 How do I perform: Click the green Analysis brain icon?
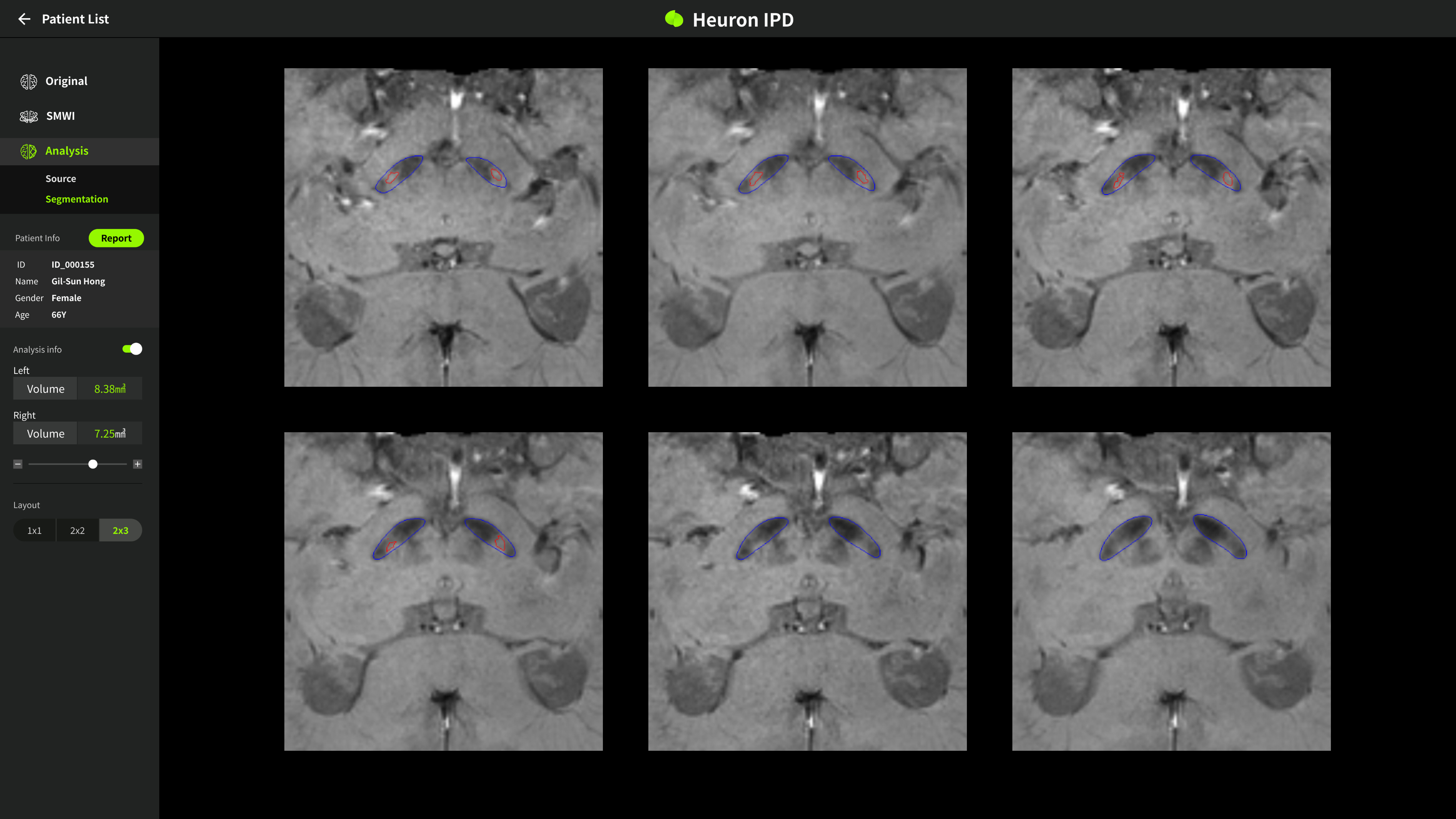28,151
